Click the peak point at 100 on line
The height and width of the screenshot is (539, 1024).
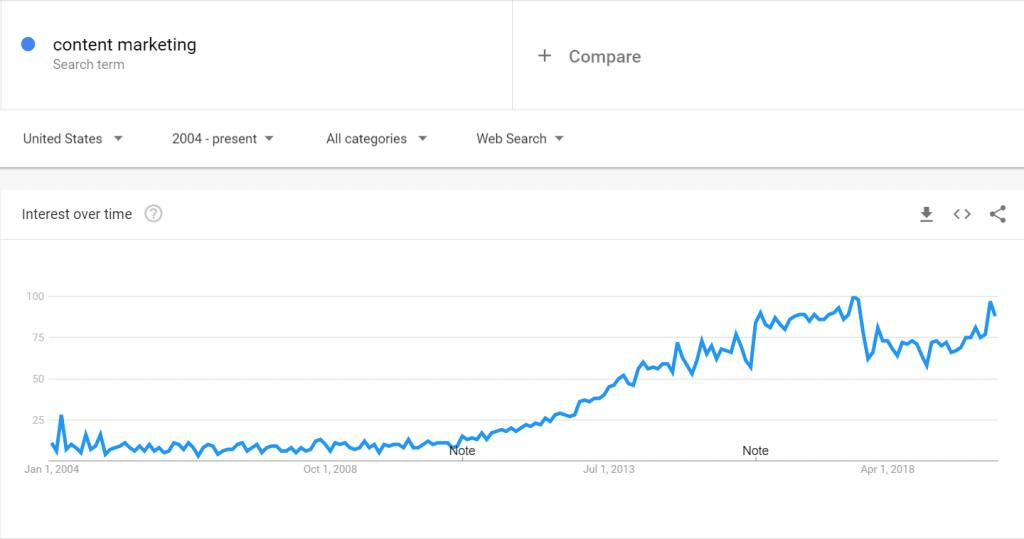click(x=854, y=297)
